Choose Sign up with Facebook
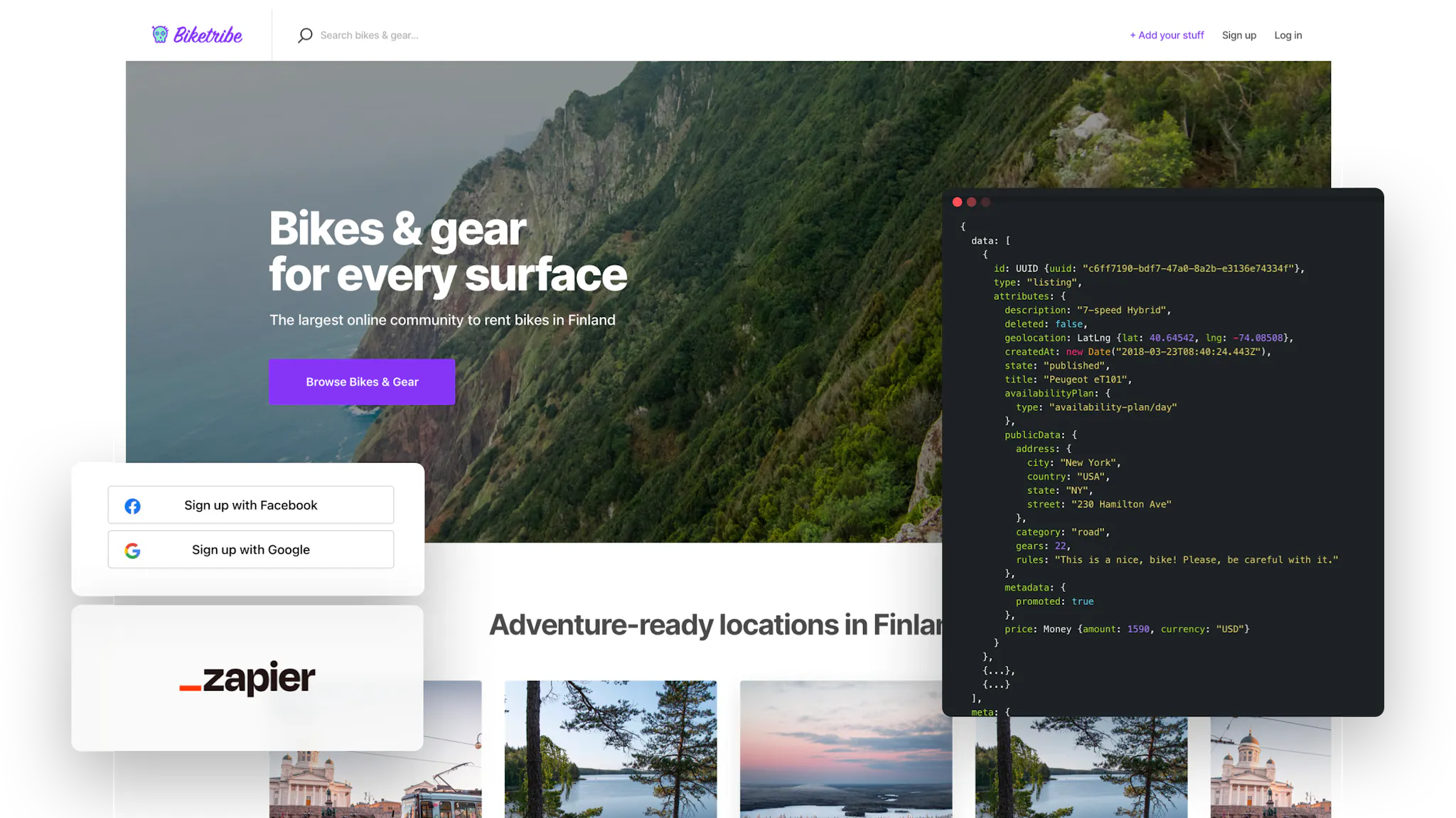The image size is (1456, 818). (251, 505)
